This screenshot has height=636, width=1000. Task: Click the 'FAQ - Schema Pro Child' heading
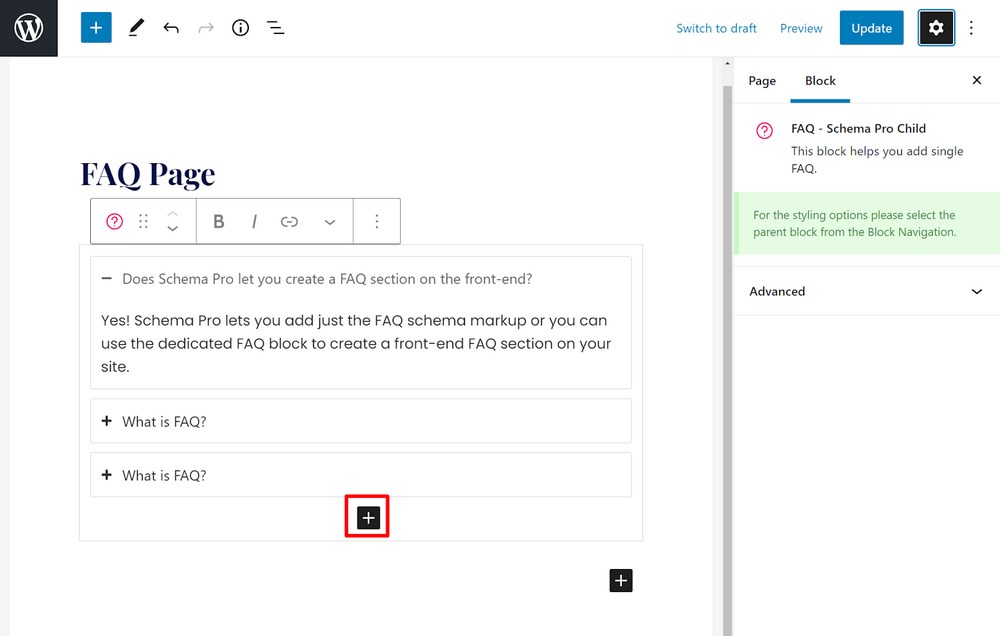click(858, 128)
